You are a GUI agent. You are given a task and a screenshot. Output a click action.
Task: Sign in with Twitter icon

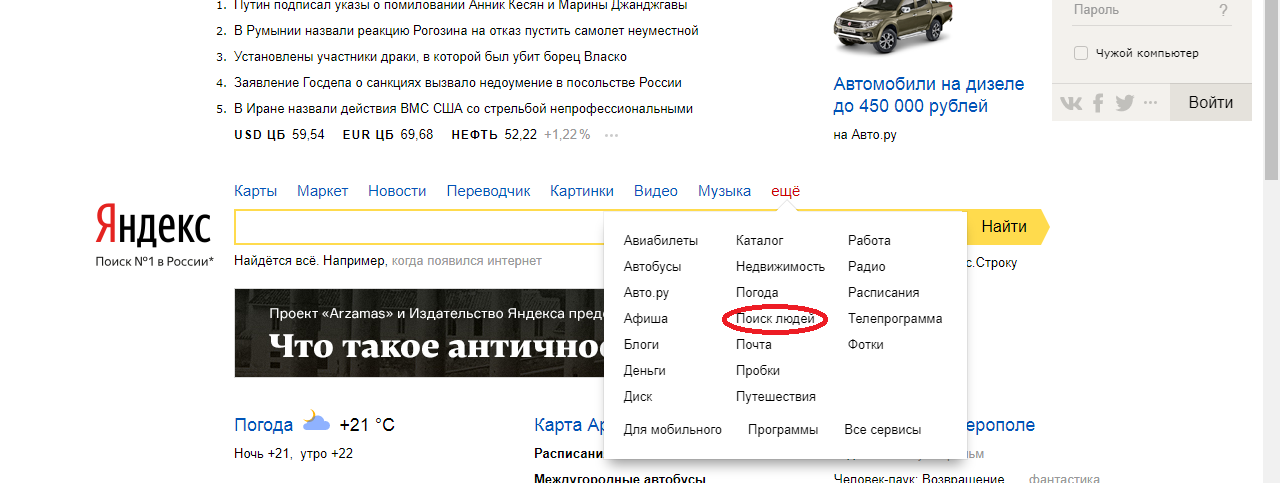pyautogui.click(x=1125, y=103)
